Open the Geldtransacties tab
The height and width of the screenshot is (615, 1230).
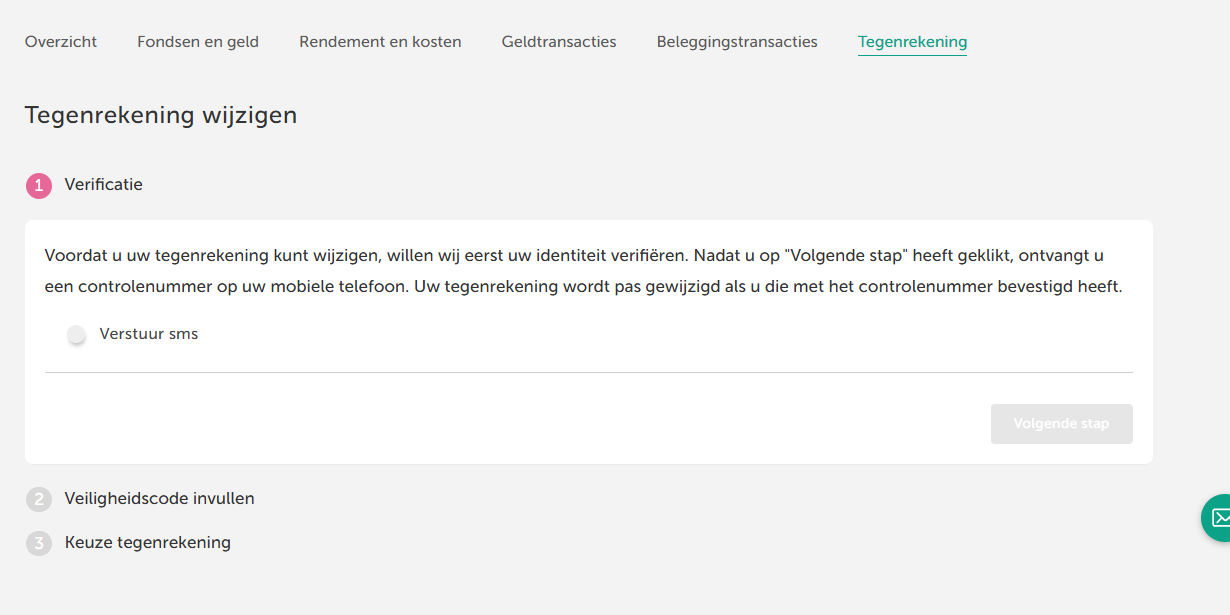559,42
